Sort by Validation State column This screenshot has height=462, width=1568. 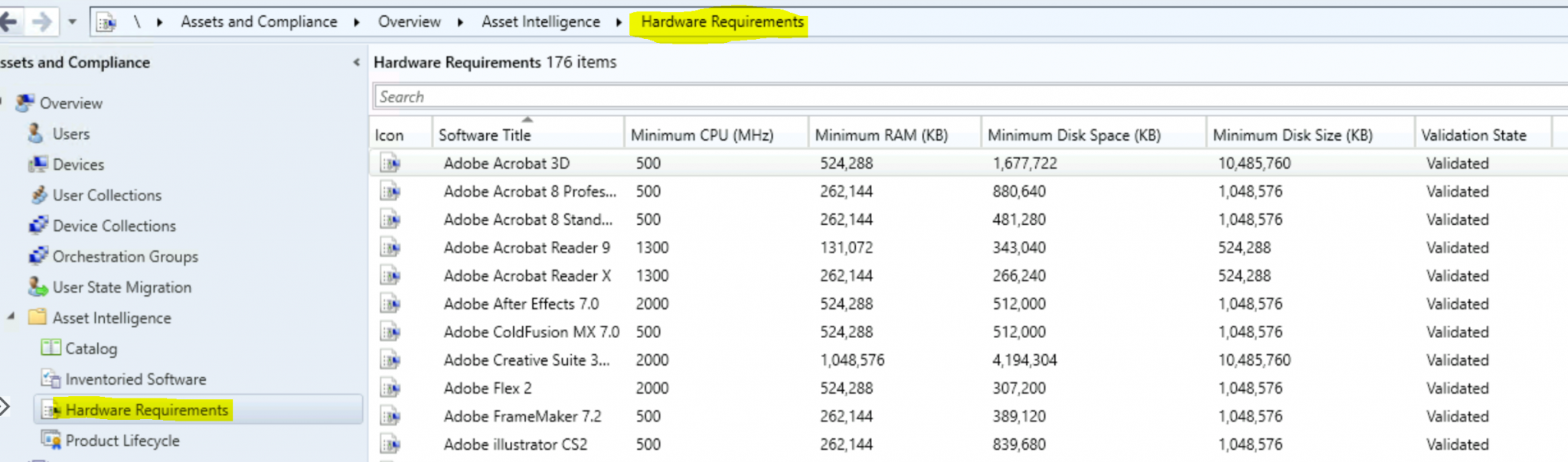point(1483,135)
